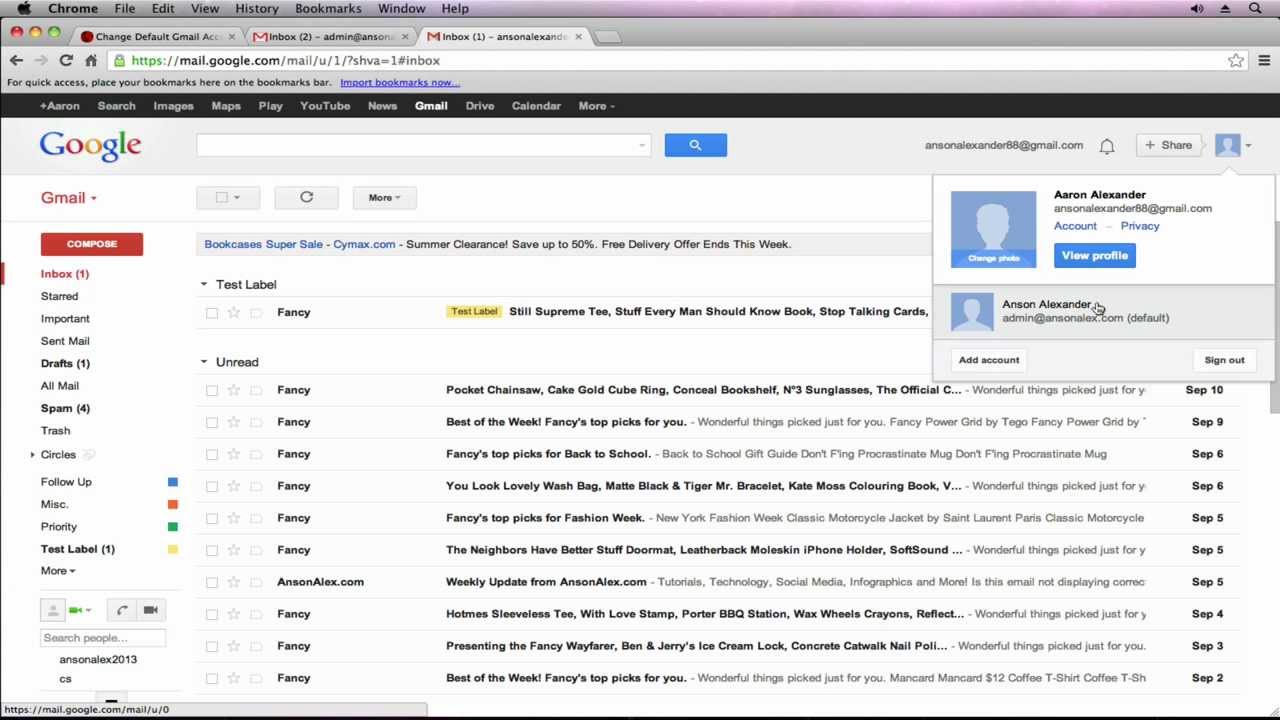
Task: Click the Chrome reload page icon
Action: (66, 61)
